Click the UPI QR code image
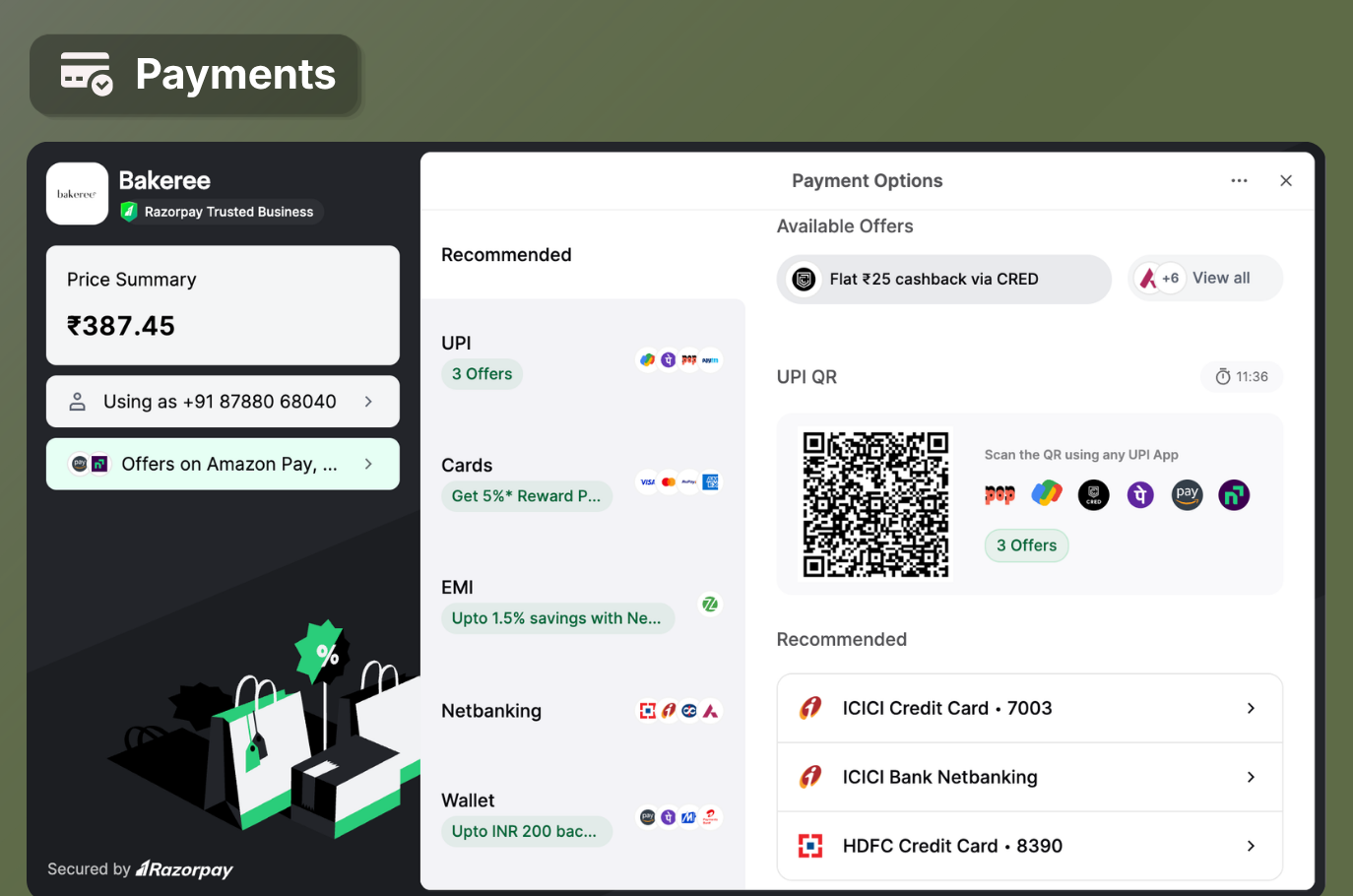The height and width of the screenshot is (896, 1353). point(875,503)
